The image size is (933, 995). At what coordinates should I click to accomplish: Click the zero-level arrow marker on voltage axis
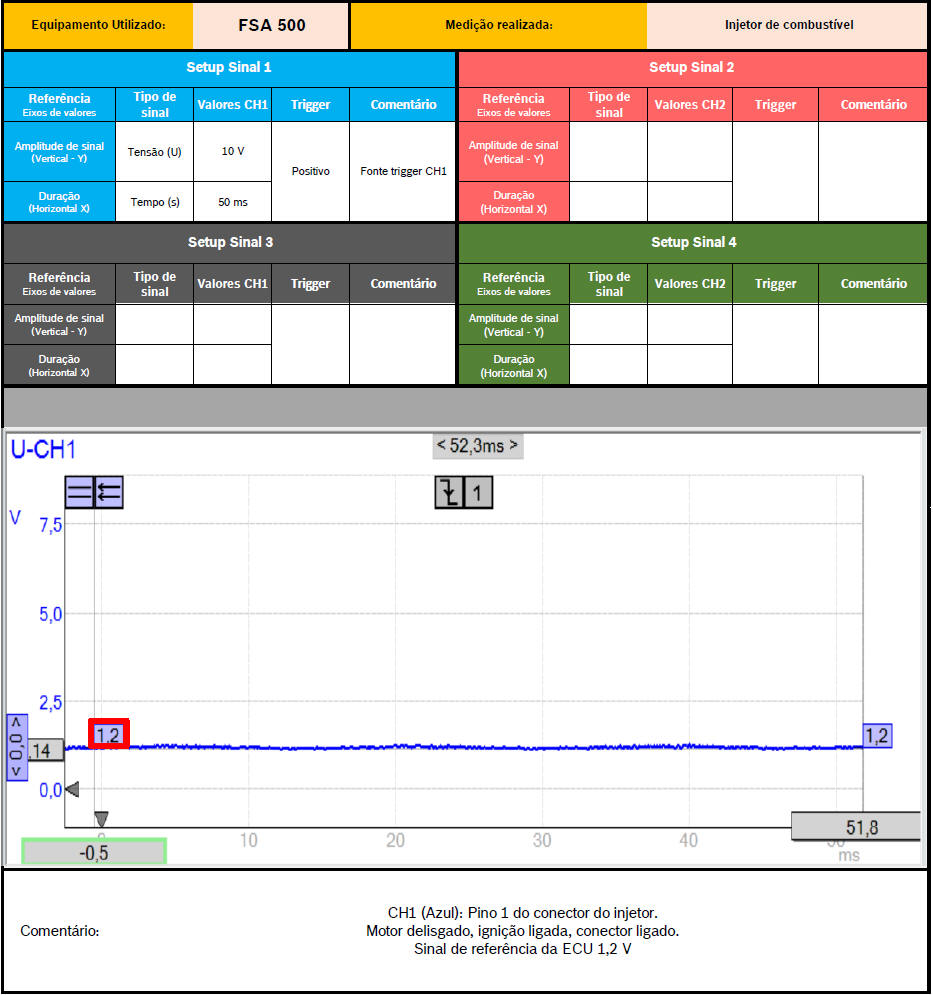point(71,790)
